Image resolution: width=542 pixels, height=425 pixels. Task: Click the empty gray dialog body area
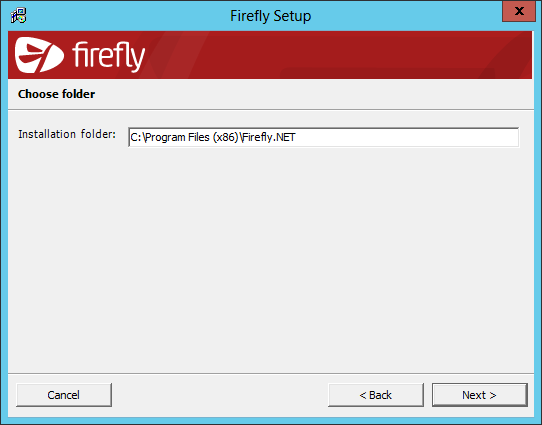[271, 259]
